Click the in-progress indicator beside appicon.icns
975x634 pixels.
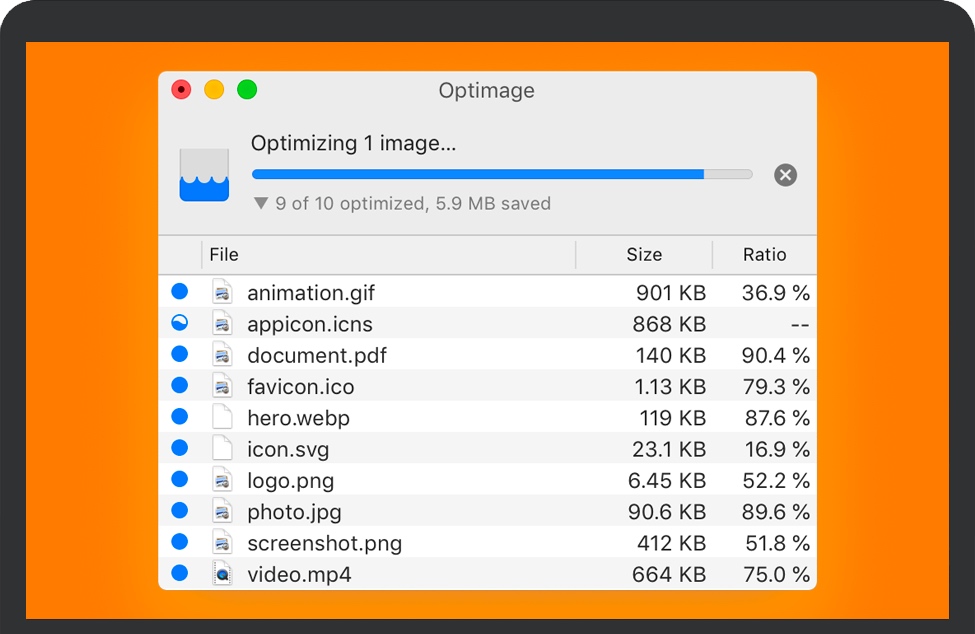(x=180, y=322)
